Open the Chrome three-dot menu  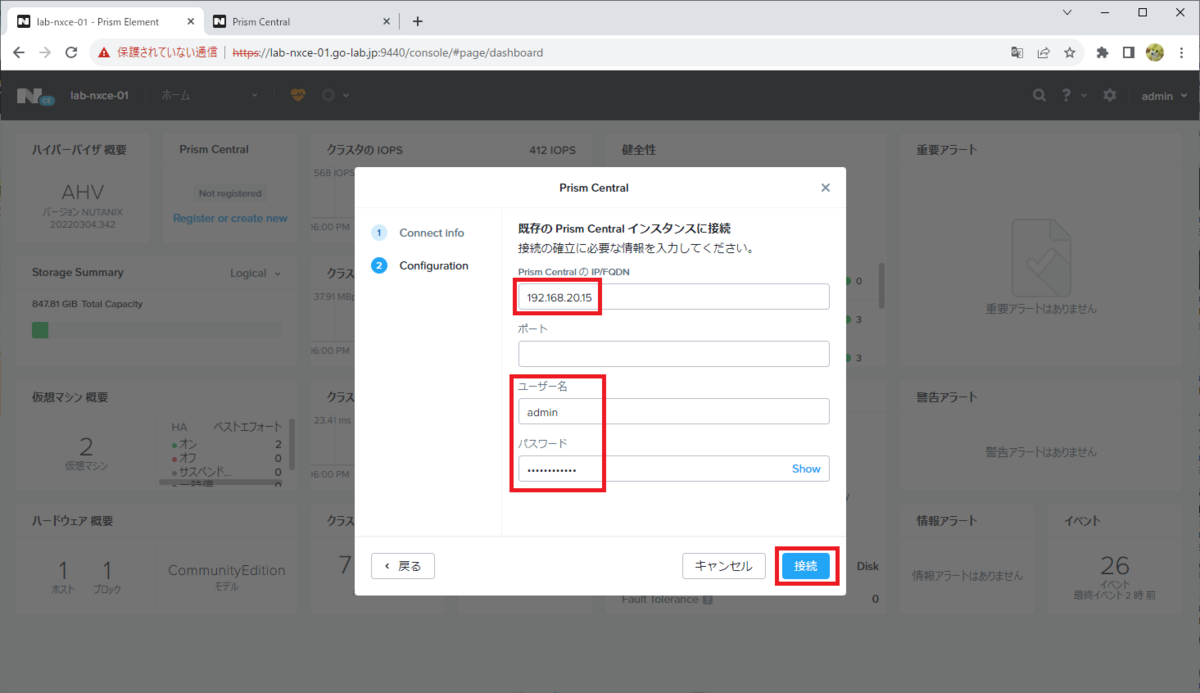click(x=1182, y=52)
